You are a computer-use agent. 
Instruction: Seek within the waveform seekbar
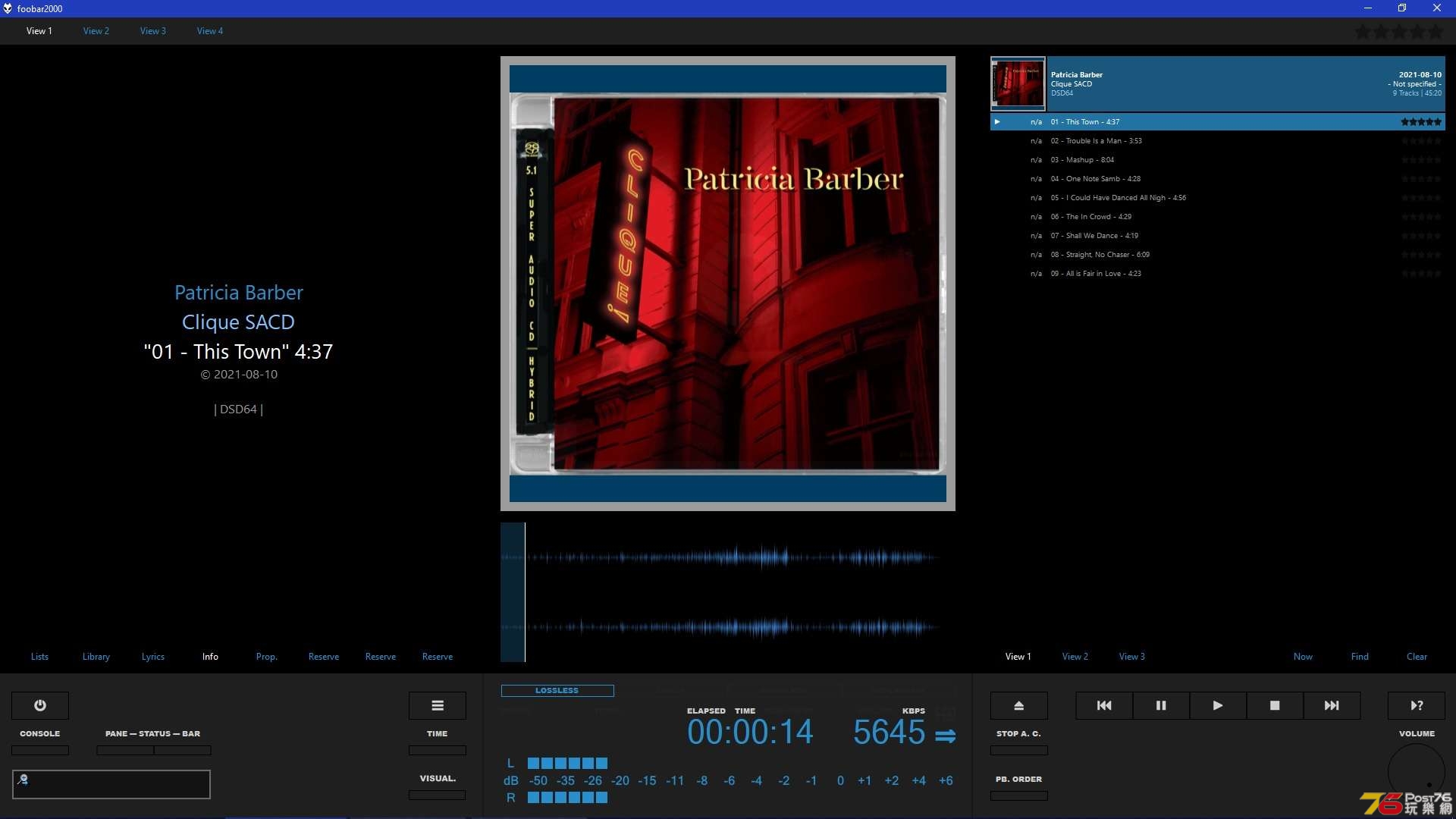coord(728,592)
